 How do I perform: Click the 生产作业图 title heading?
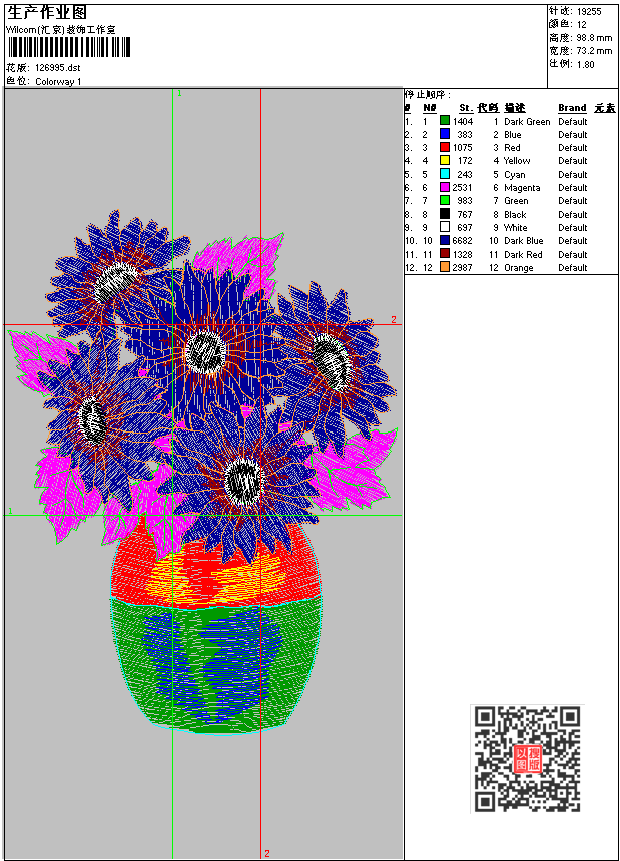click(47, 12)
